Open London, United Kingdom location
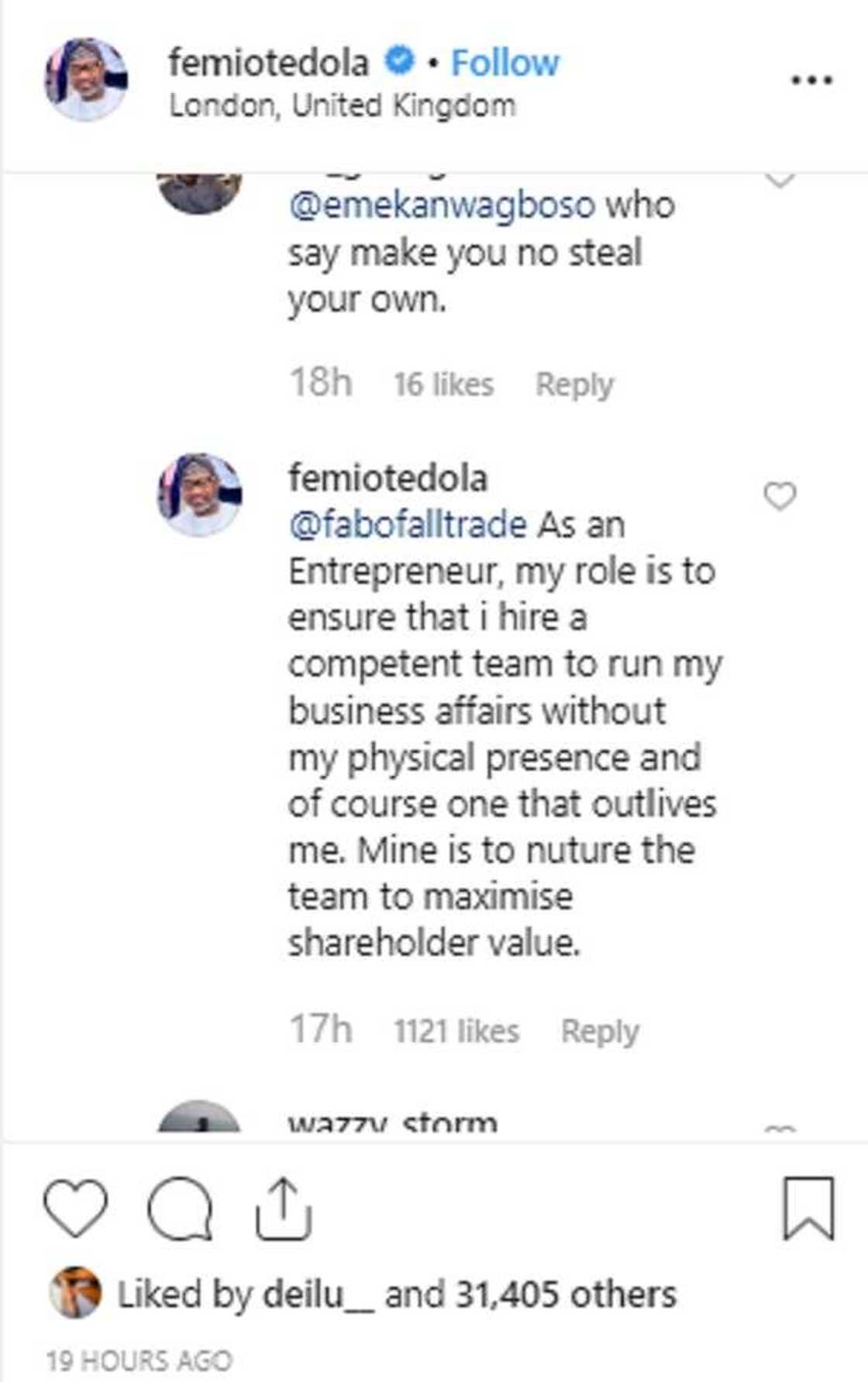This screenshot has width=868, height=1382. (x=342, y=105)
